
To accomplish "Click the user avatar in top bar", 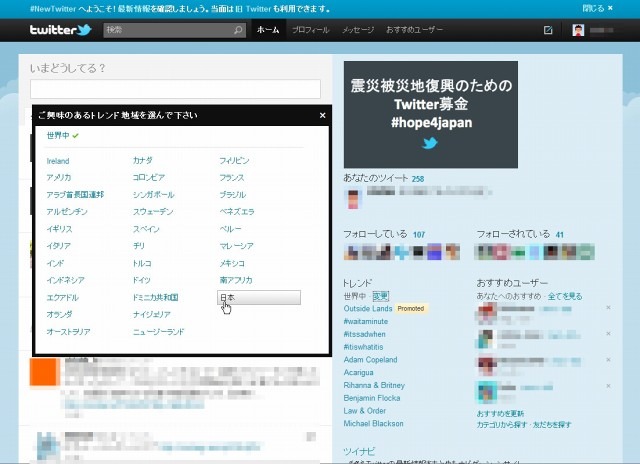I will (578, 30).
